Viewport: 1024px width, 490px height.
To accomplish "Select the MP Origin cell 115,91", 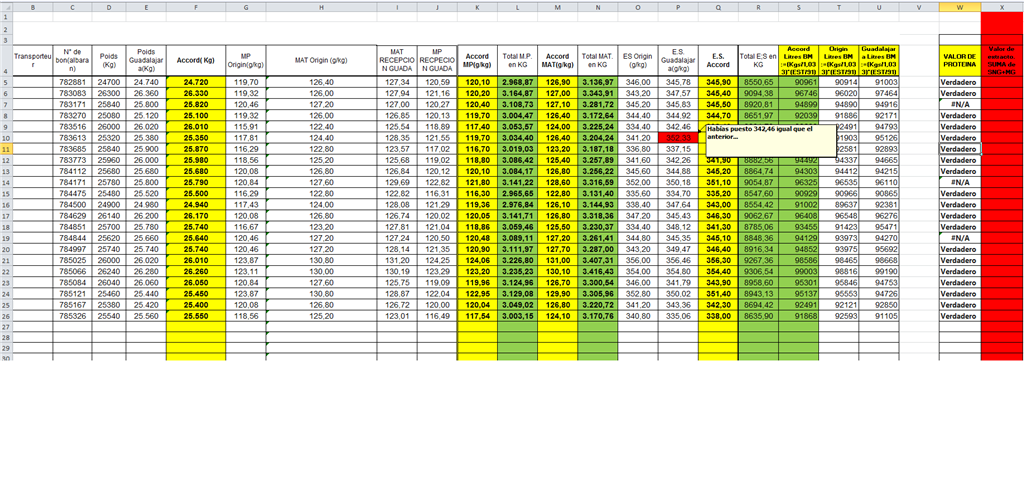I will point(246,127).
